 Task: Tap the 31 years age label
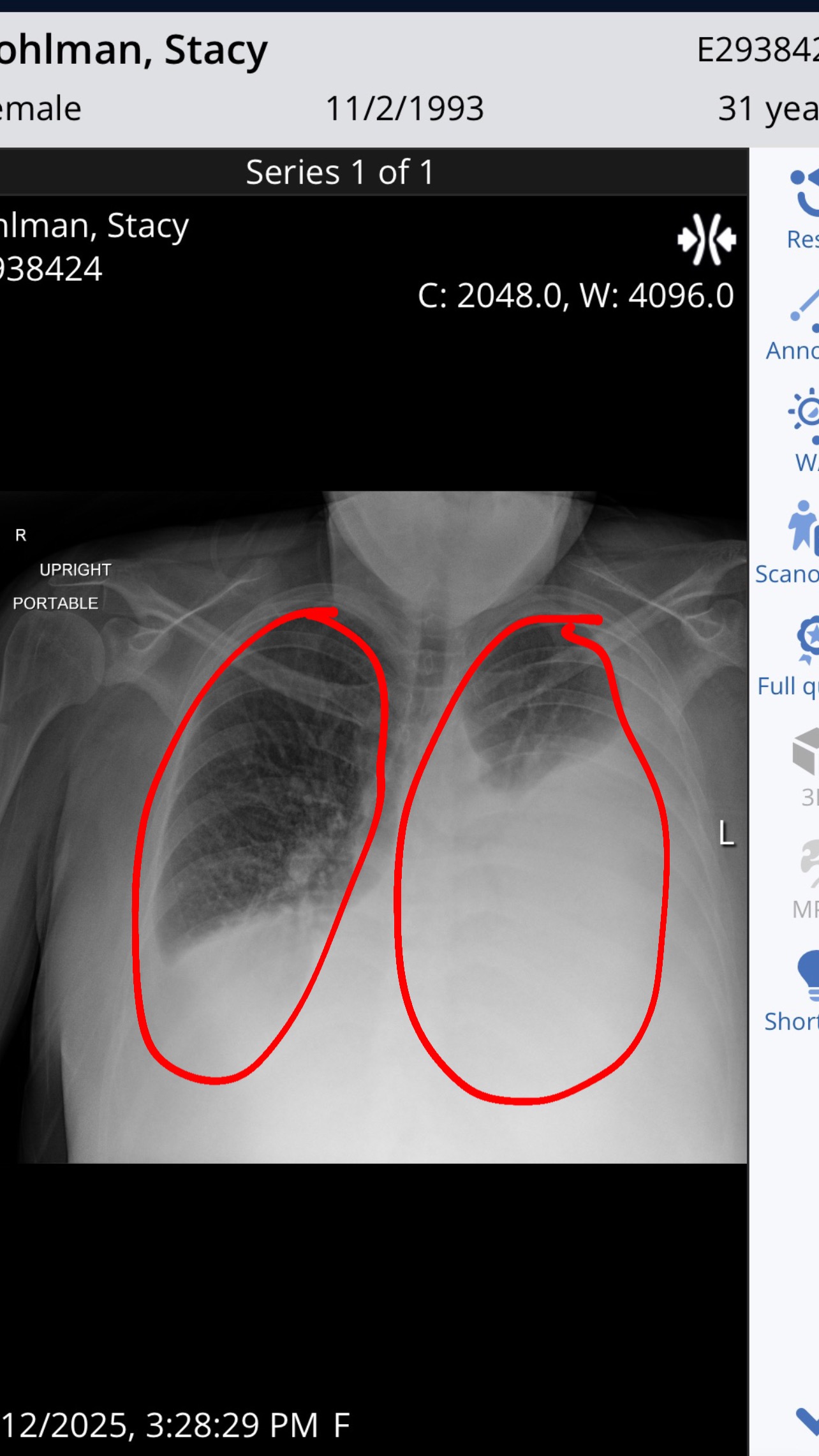tap(768, 108)
